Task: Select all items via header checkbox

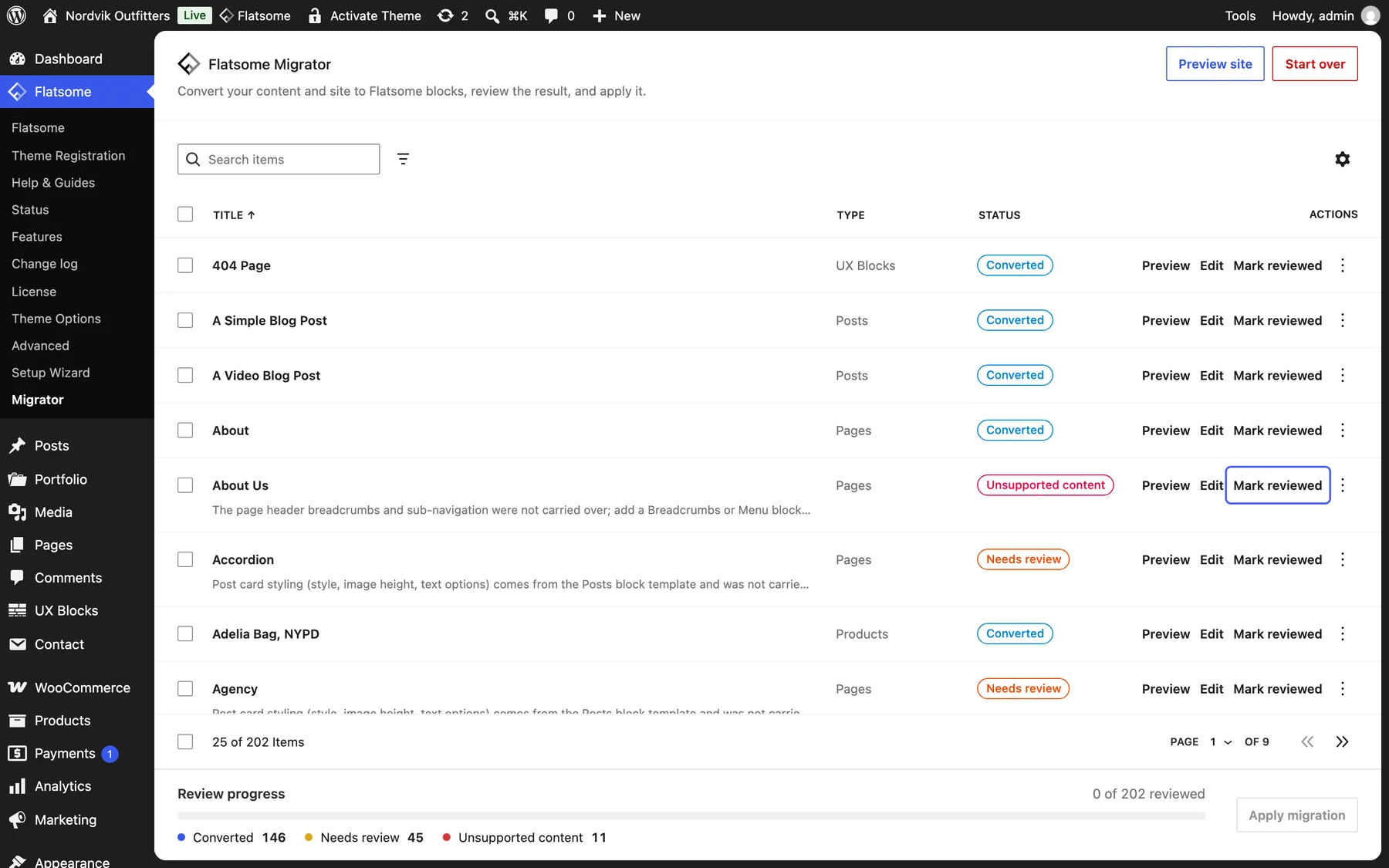Action: [185, 214]
